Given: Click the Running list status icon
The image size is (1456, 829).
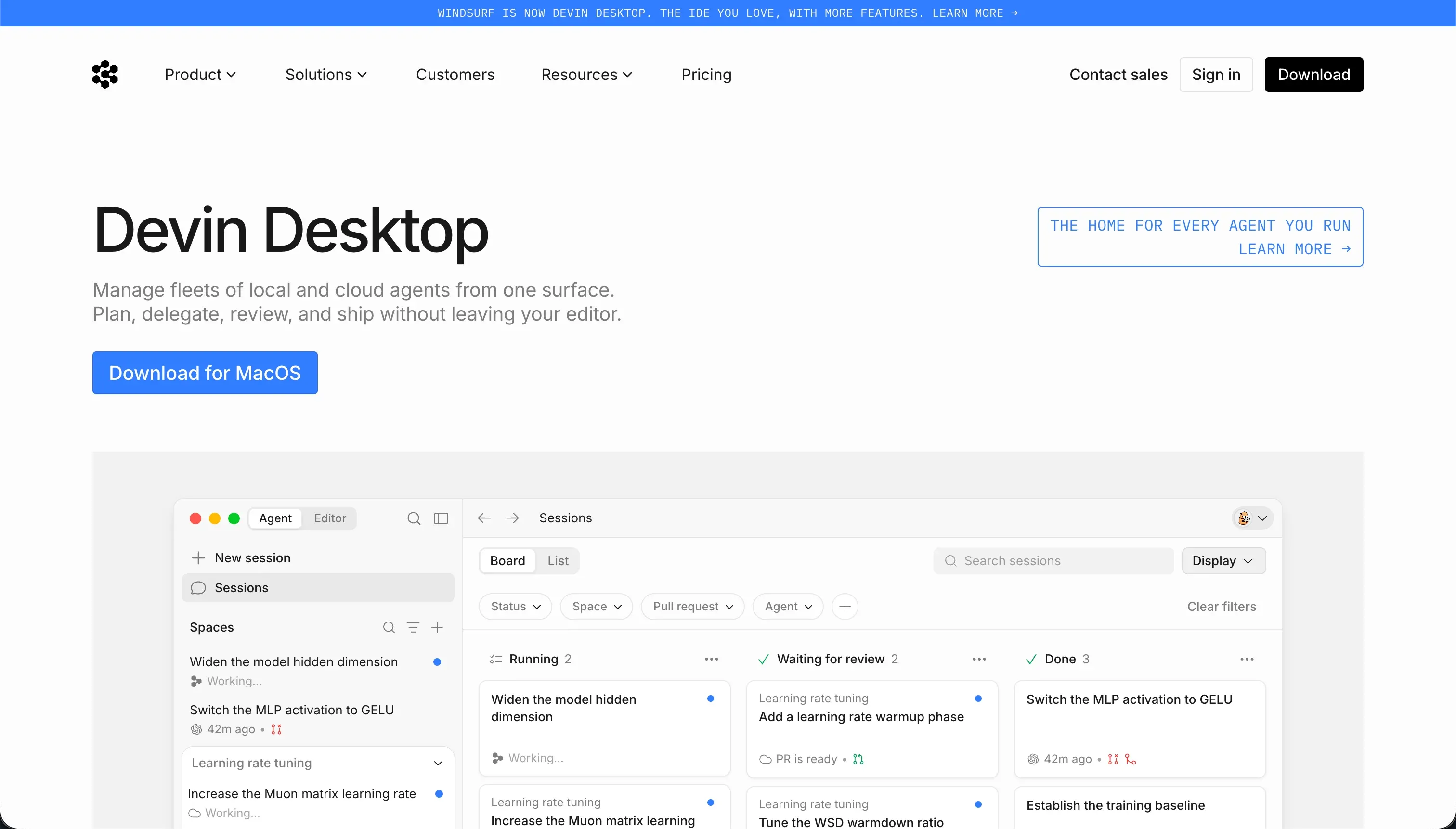Looking at the screenshot, I should pyautogui.click(x=495, y=660).
